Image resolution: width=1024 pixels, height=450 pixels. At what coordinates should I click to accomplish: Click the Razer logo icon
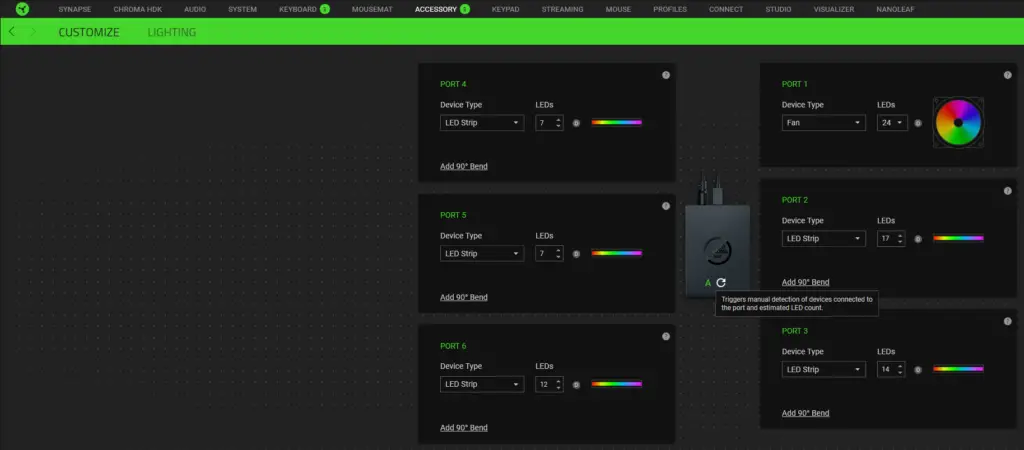click(22, 9)
